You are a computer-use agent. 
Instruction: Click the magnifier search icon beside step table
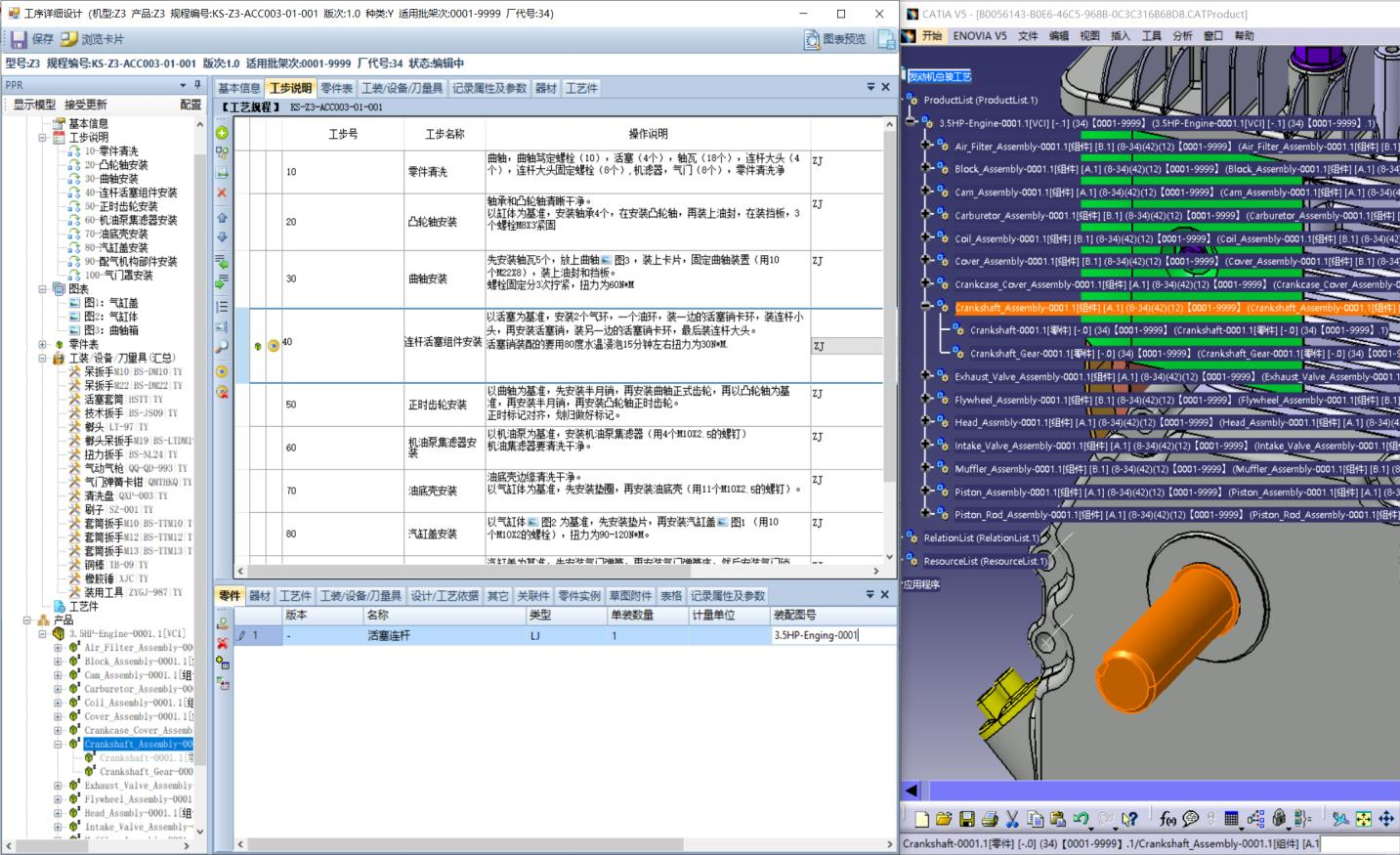pyautogui.click(x=222, y=347)
